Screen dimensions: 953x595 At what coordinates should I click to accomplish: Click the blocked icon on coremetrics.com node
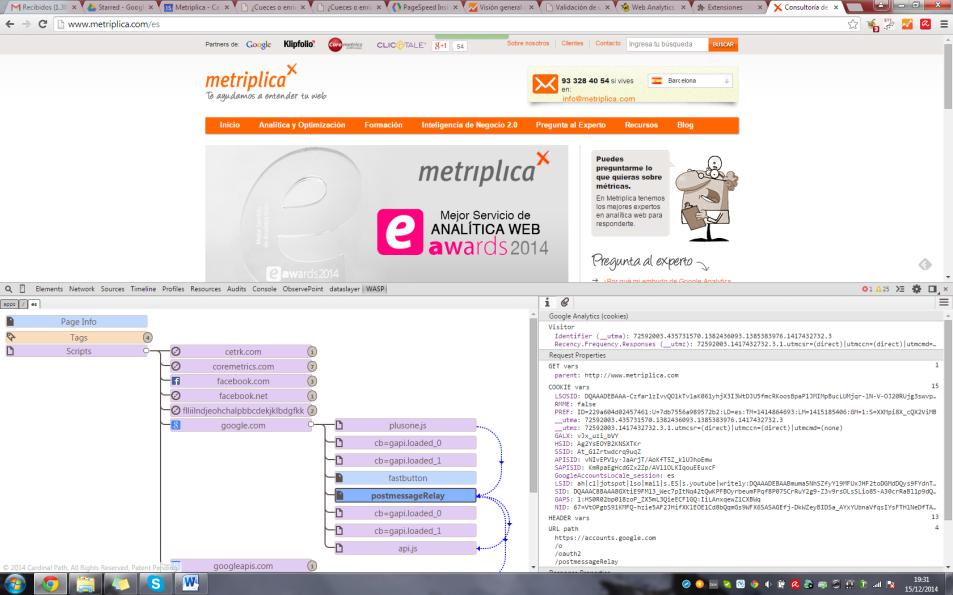pyautogui.click(x=176, y=366)
